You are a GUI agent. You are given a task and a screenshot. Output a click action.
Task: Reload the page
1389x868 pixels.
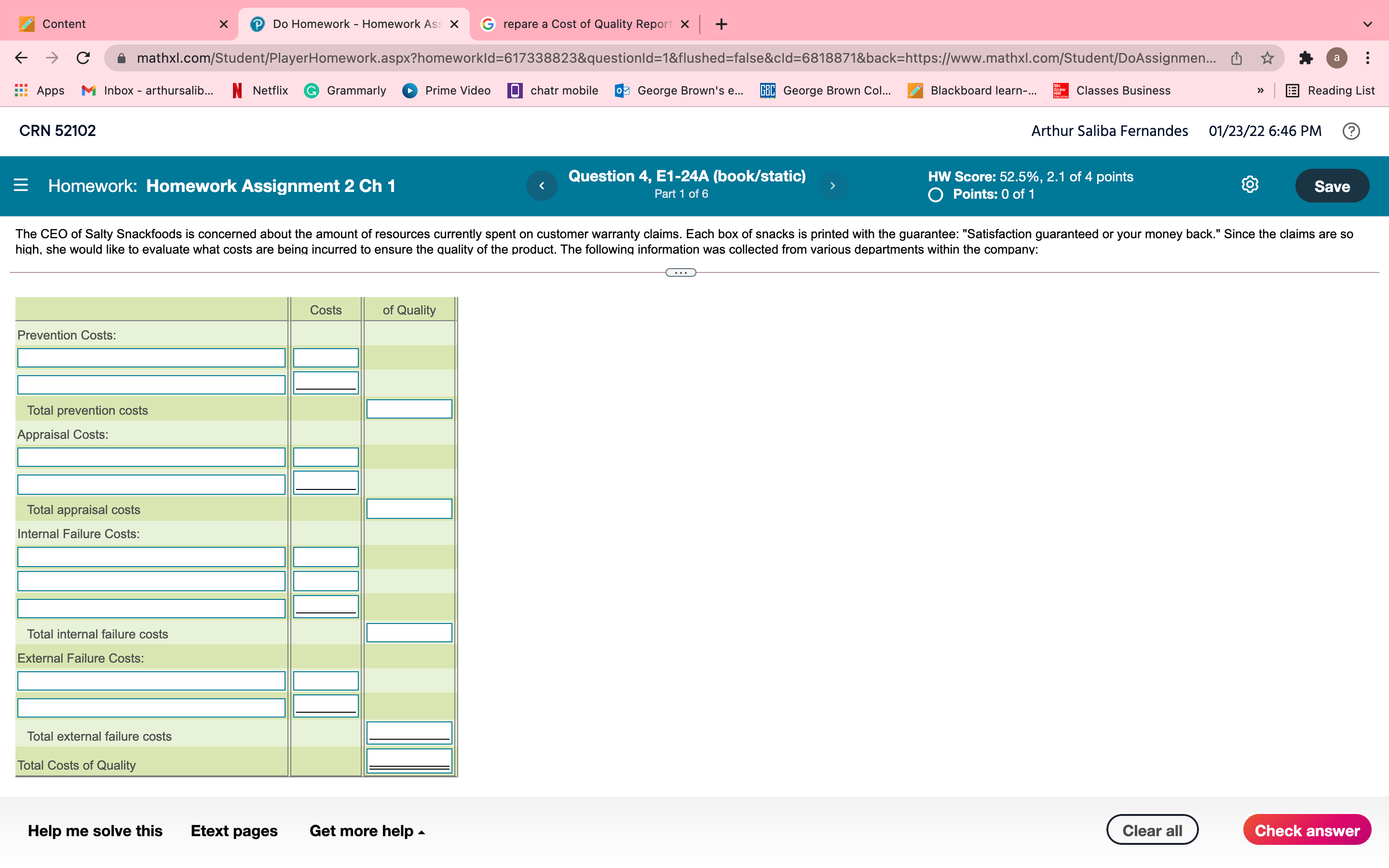[x=83, y=58]
